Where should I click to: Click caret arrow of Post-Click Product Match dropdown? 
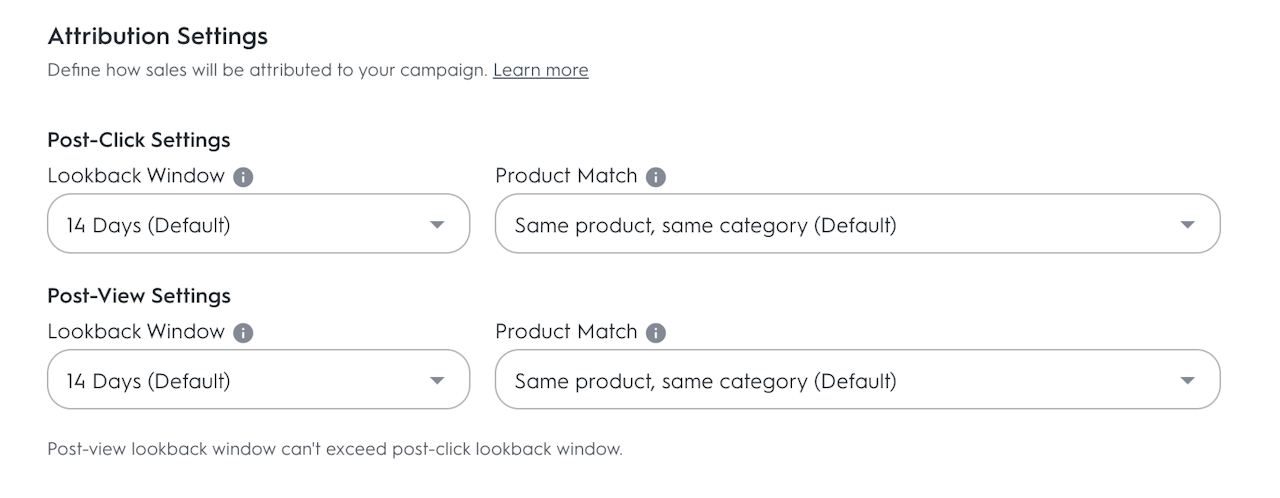[x=1187, y=225]
